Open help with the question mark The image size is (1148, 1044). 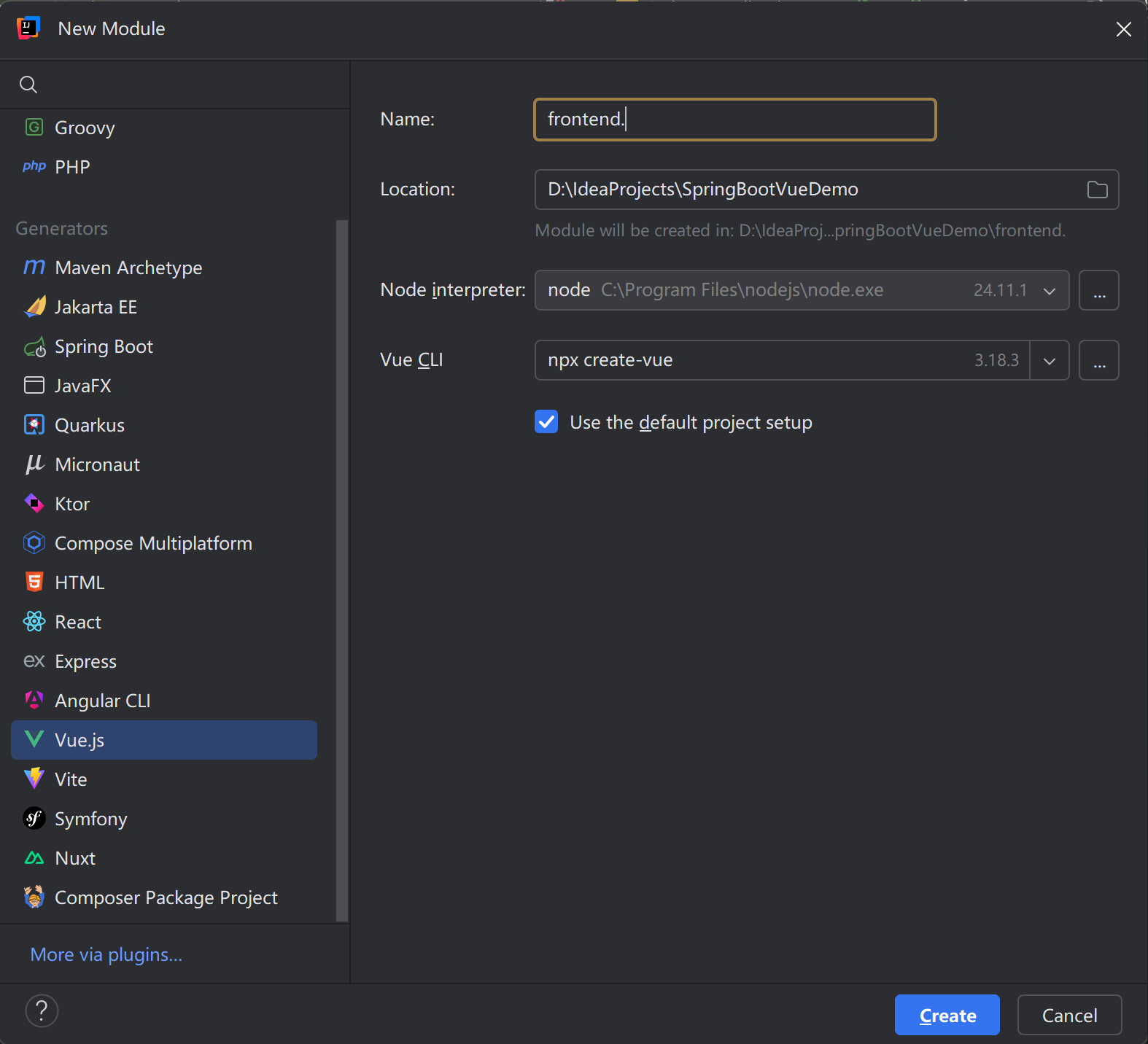tap(42, 1011)
